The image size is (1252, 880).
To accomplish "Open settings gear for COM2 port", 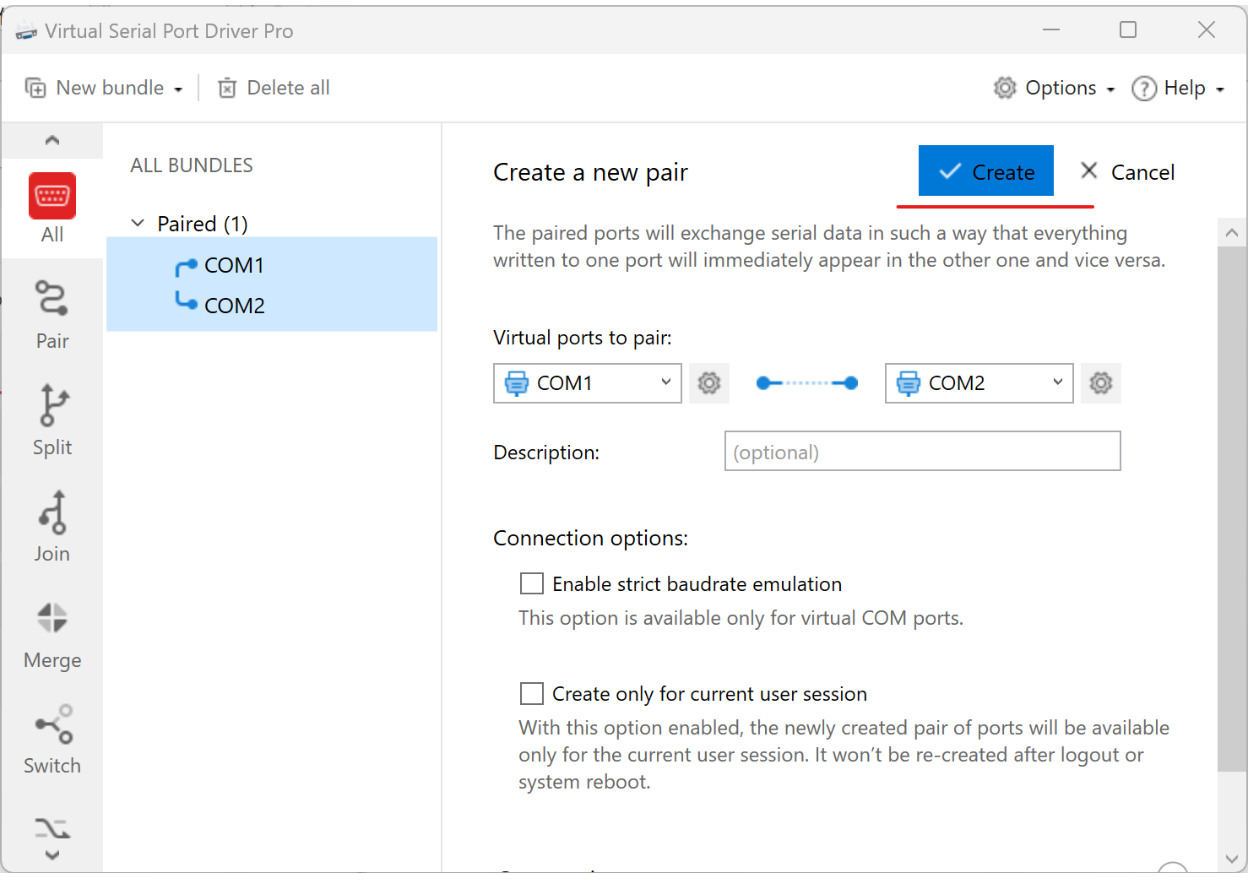I will (1101, 383).
